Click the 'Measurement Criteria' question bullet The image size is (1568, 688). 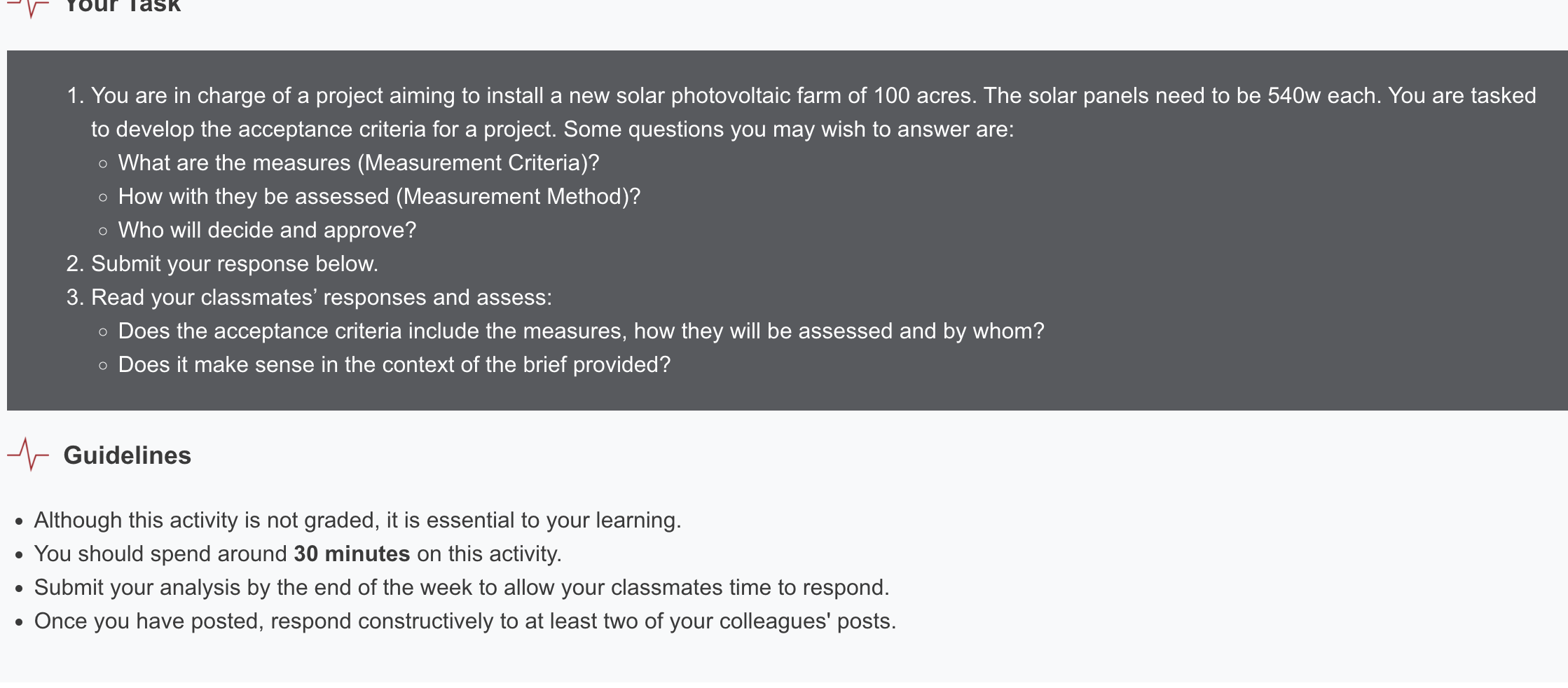[x=358, y=163]
